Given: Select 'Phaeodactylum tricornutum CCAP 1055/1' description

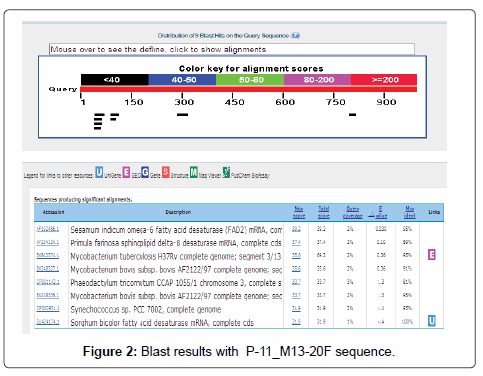Looking at the screenshot, I should click(x=176, y=283).
